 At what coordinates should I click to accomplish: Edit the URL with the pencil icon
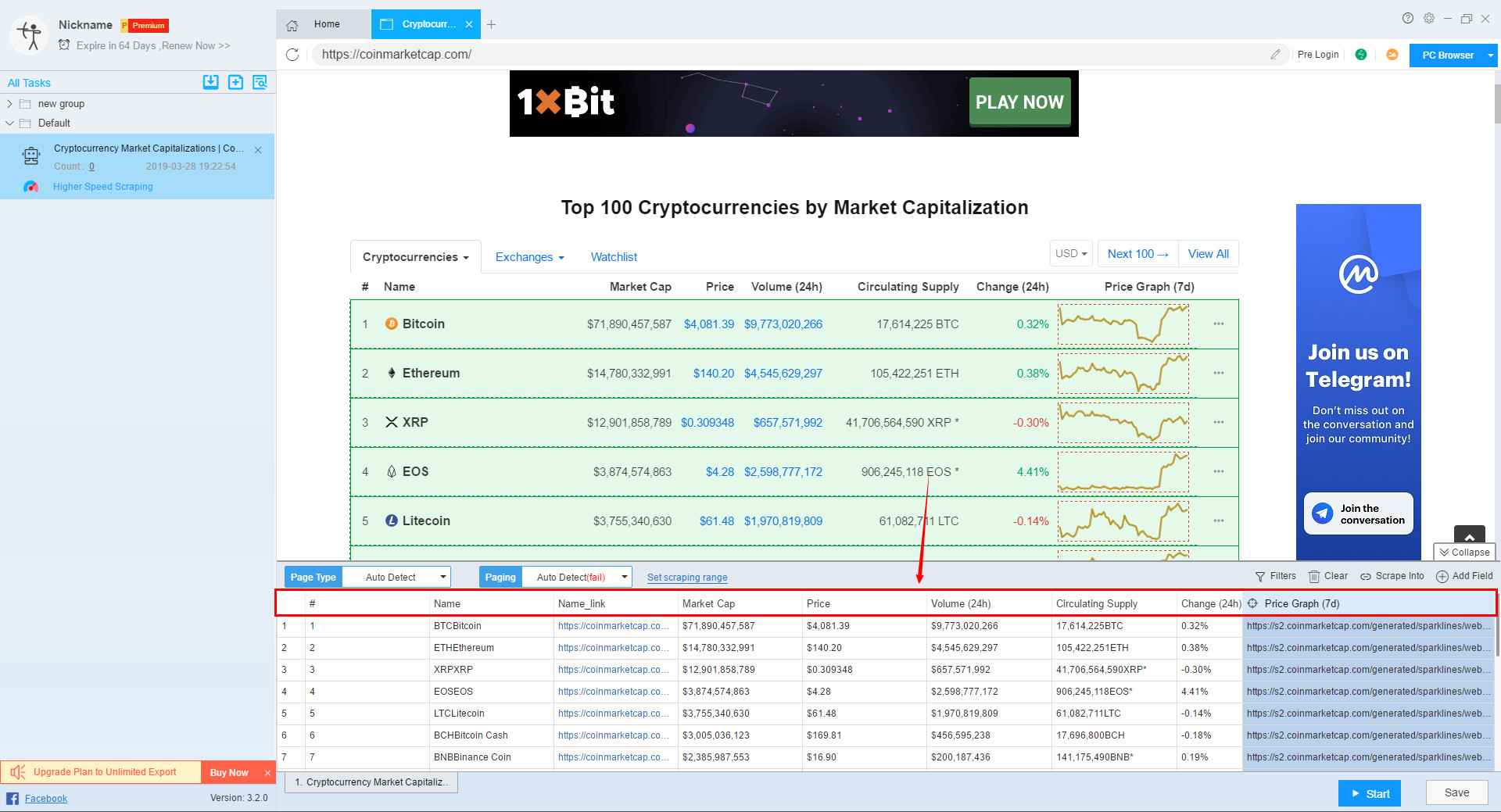coord(1276,55)
